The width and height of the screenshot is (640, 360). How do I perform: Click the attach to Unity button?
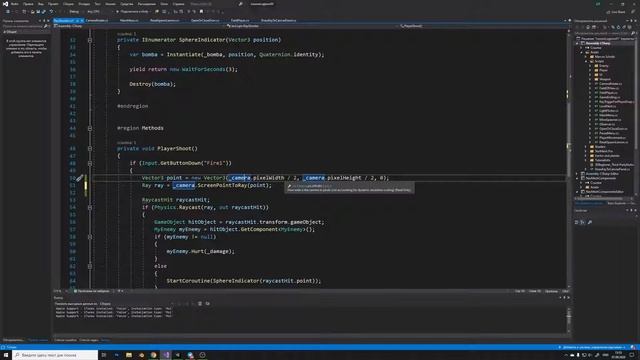coord(132,12)
